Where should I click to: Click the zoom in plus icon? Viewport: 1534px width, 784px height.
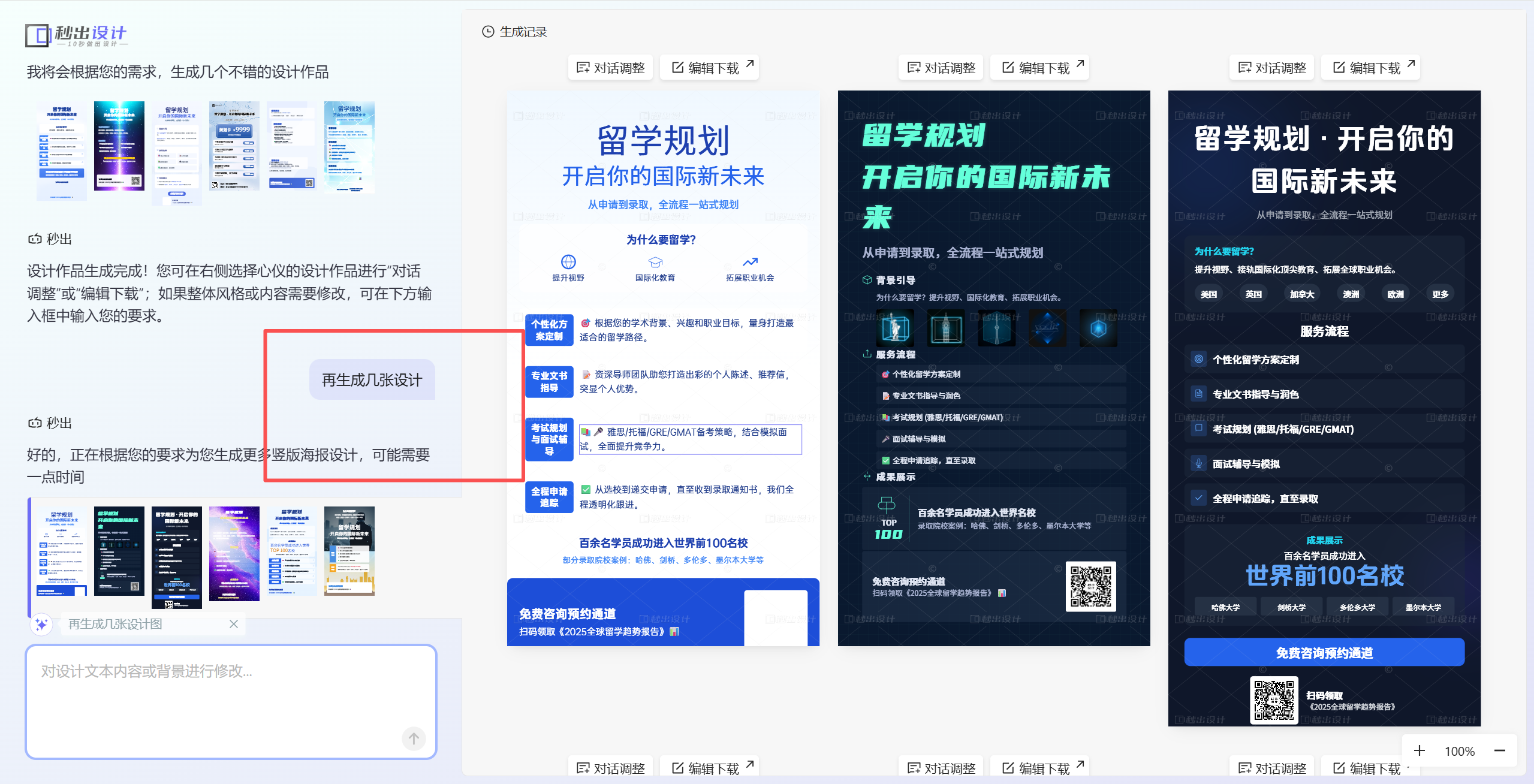pyautogui.click(x=1419, y=750)
